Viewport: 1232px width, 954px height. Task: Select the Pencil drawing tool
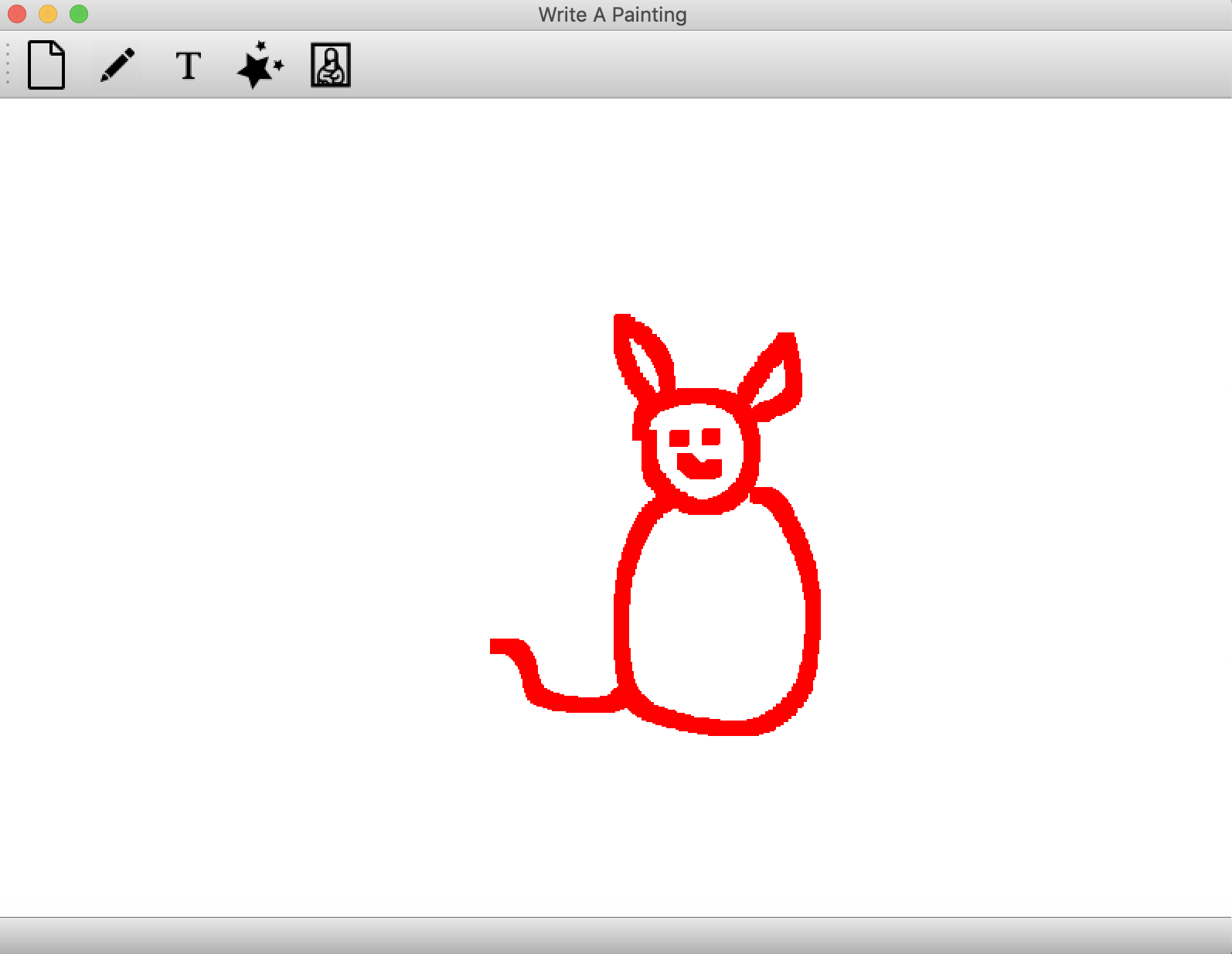tap(117, 65)
